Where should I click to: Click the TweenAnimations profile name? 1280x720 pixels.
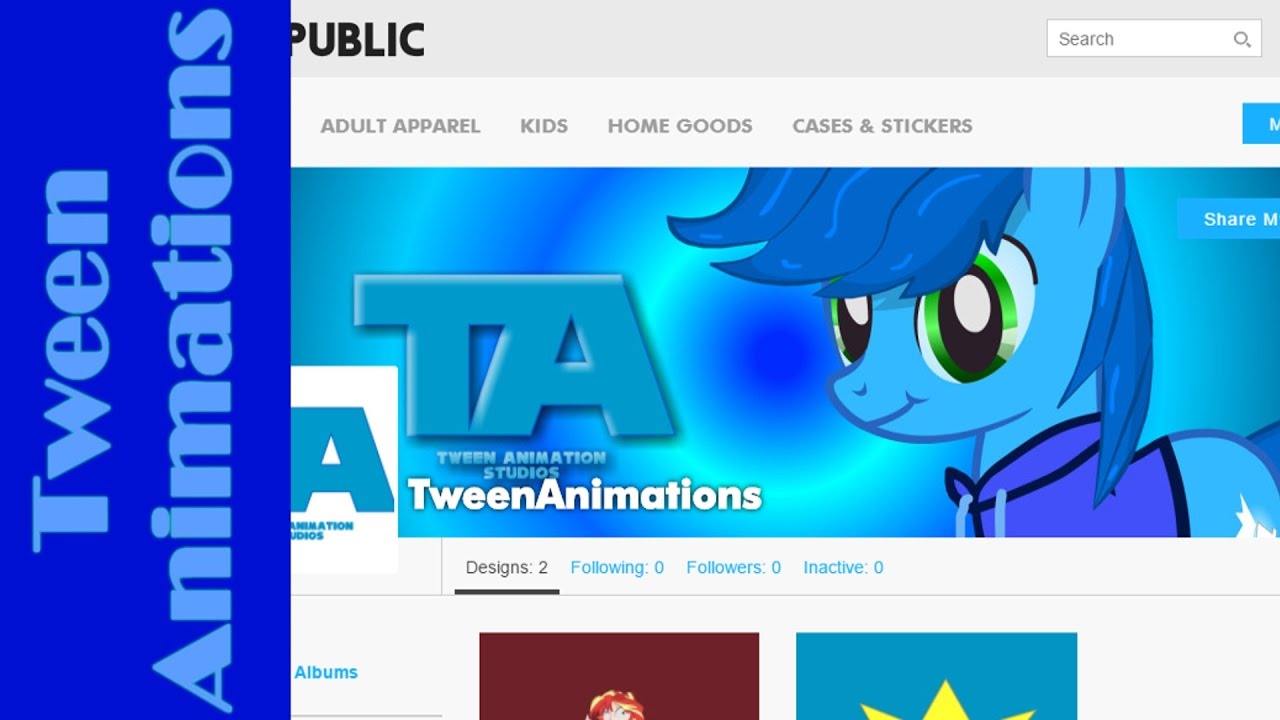(x=585, y=495)
